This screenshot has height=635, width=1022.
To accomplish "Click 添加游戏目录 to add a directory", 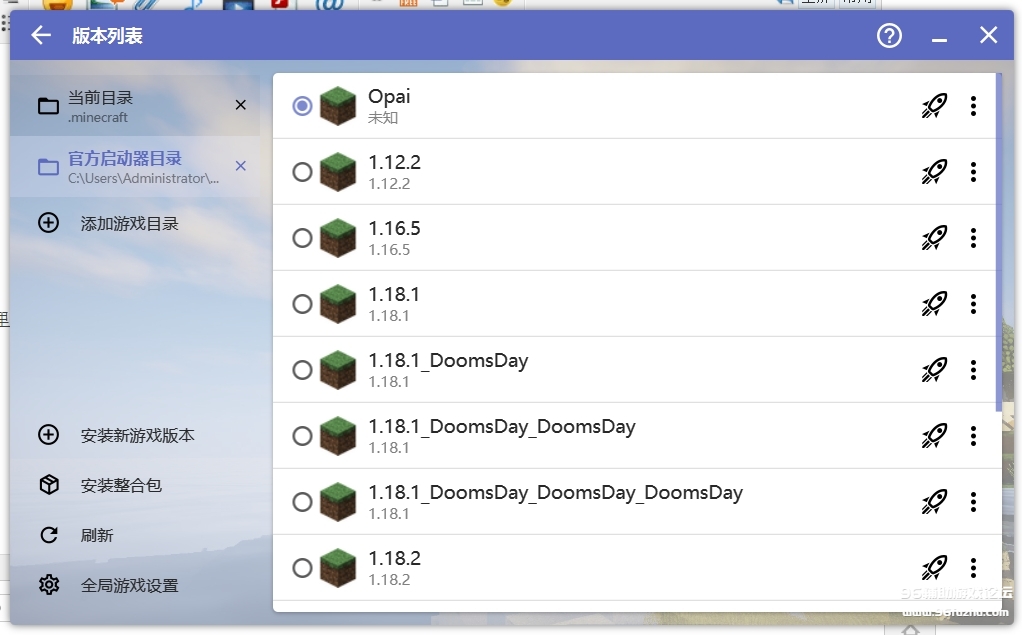I will 129,224.
